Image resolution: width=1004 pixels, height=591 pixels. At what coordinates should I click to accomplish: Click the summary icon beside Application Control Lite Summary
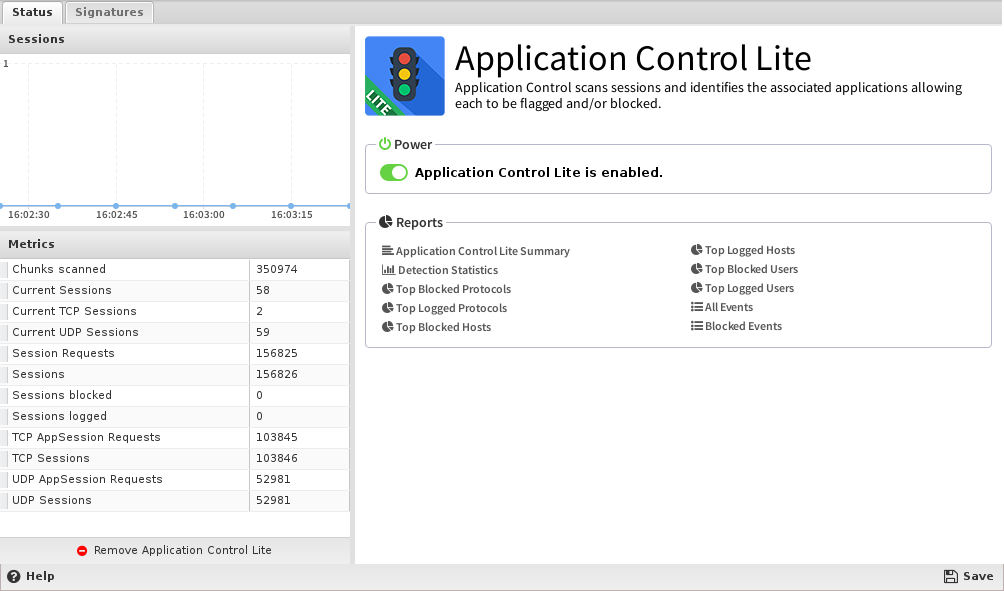tap(387, 250)
